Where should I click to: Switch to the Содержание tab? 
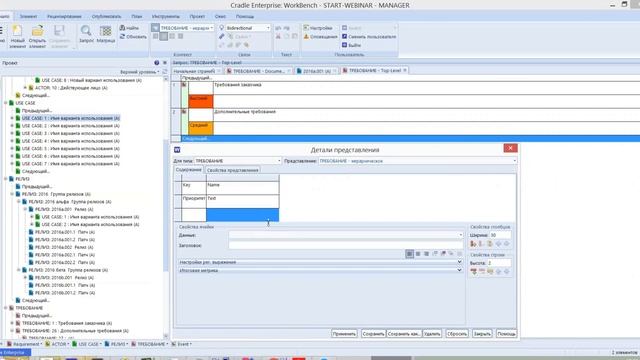(189, 170)
